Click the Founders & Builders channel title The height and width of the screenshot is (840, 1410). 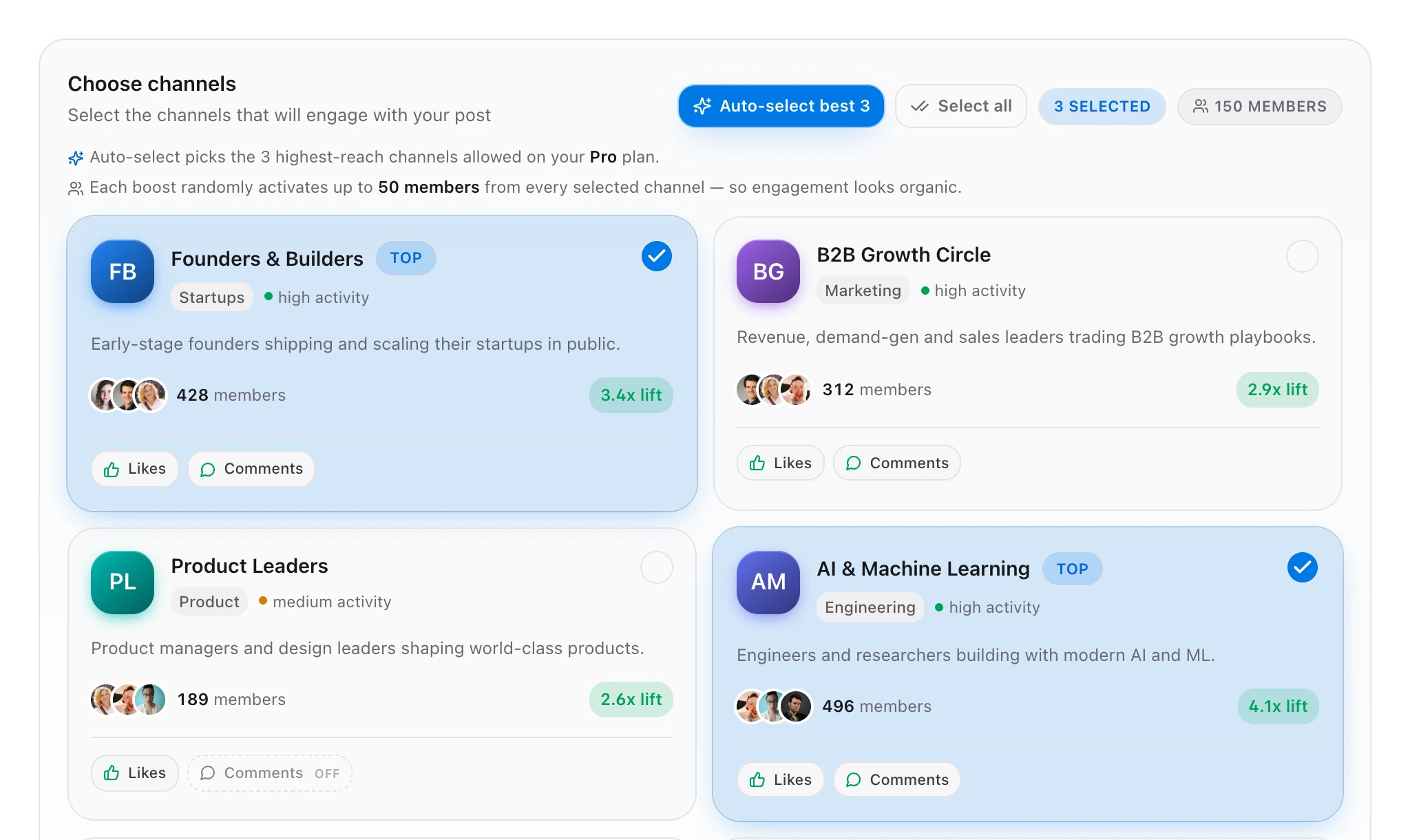(267, 259)
